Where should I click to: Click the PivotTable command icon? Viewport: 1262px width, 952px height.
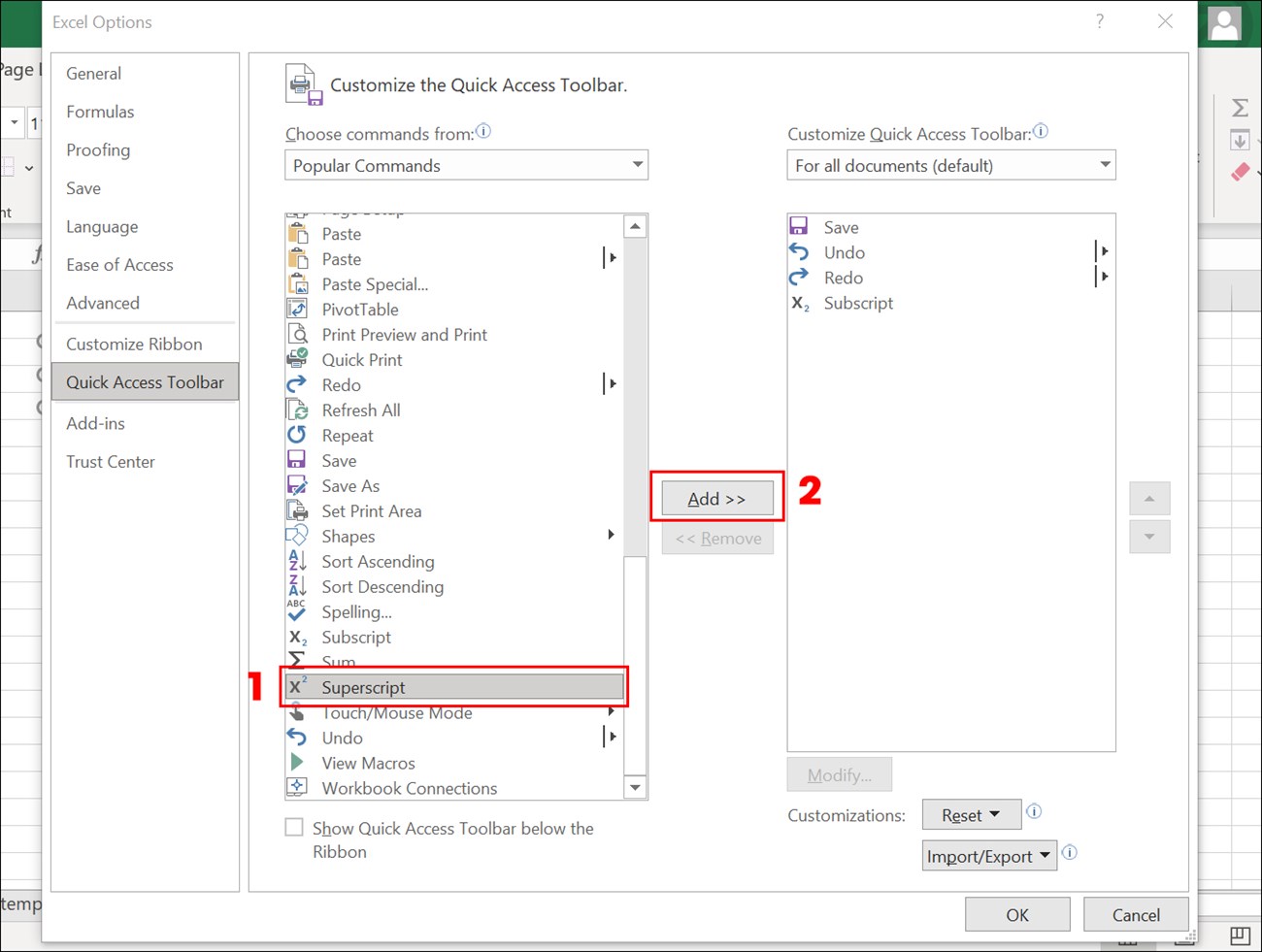click(x=297, y=310)
